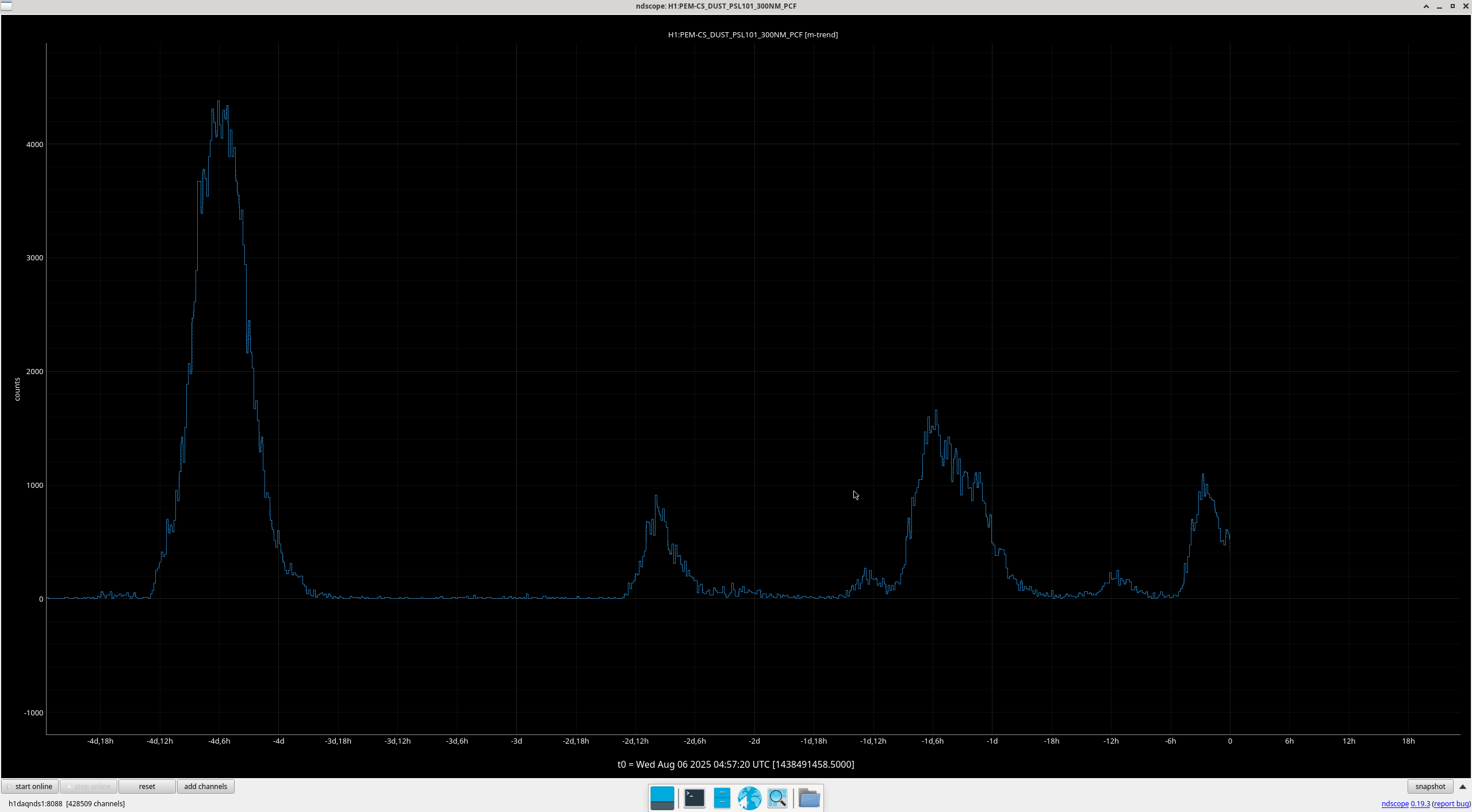Screen dimensions: 1472x812
Task: Expand the panel with the up-arrow beside snapshot
Action: [1463, 787]
